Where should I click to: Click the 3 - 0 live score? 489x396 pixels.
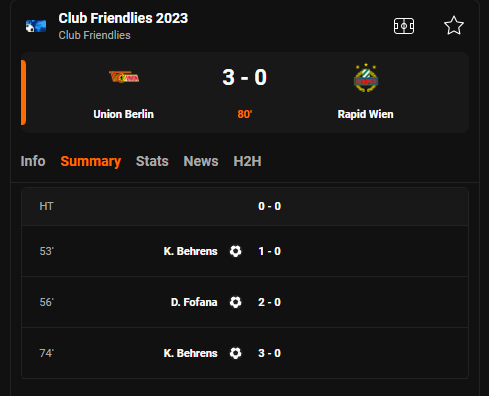click(244, 77)
